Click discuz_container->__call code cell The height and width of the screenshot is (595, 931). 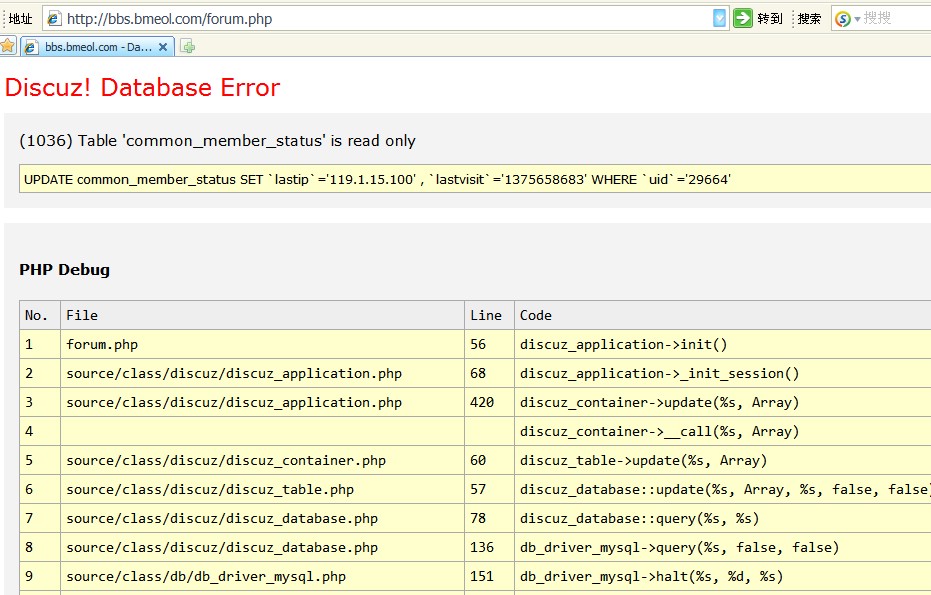723,431
